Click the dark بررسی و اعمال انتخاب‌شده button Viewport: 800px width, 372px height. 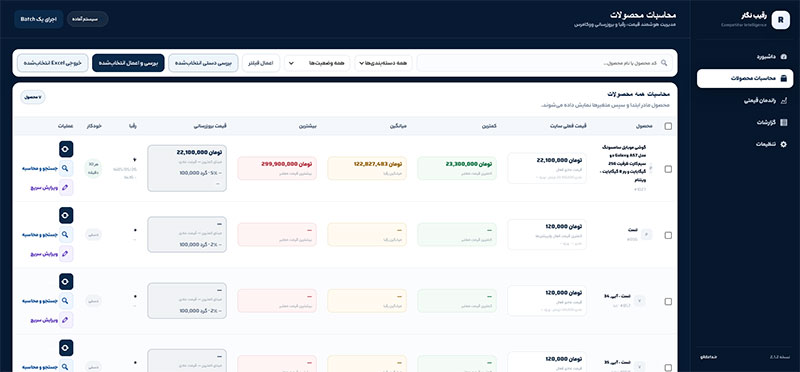(128, 63)
